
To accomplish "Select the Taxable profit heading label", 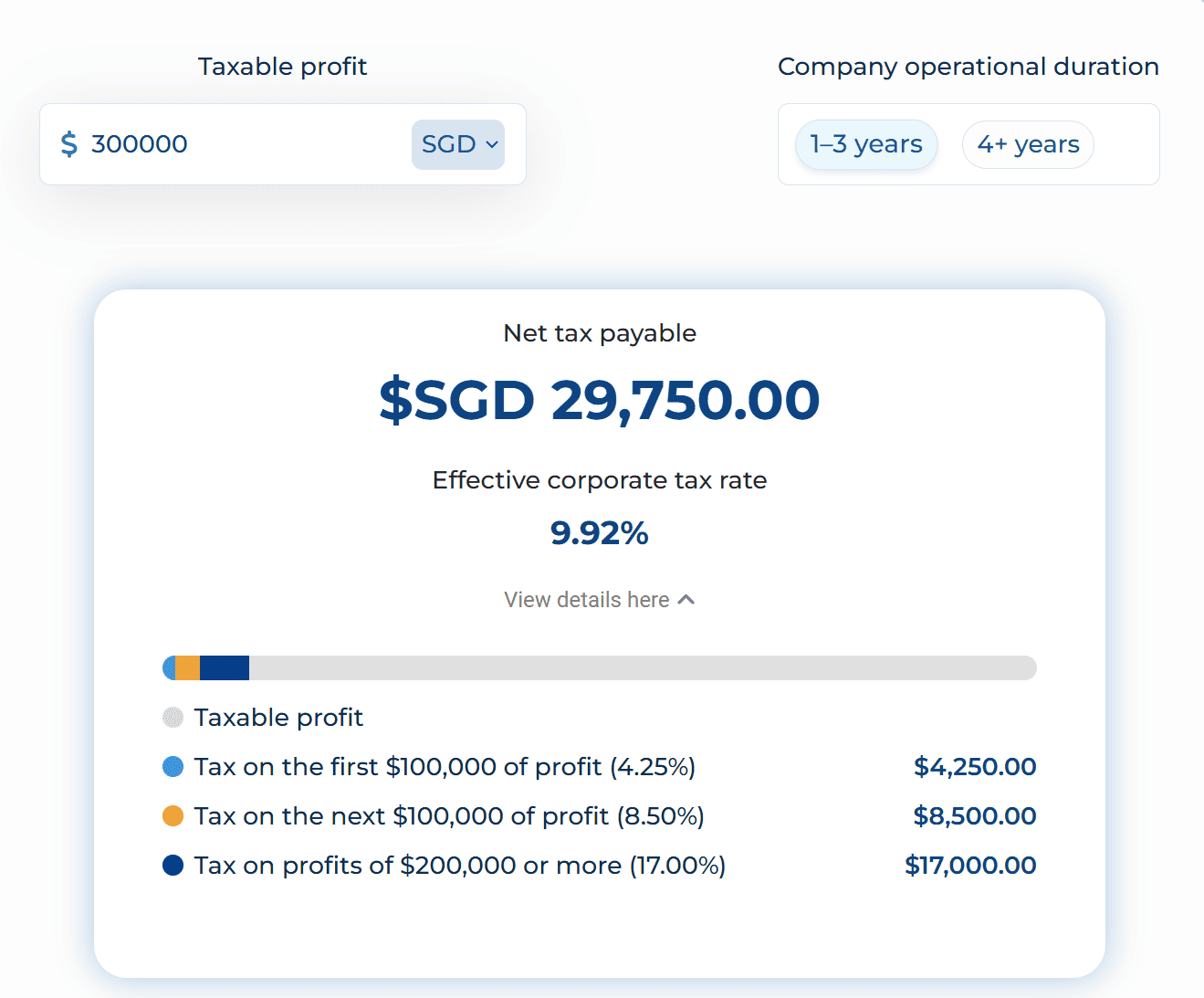I will tap(282, 66).
